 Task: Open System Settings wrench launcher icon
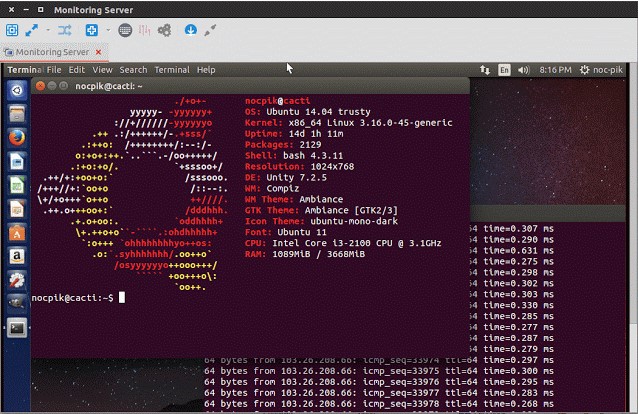pyautogui.click(x=17, y=280)
